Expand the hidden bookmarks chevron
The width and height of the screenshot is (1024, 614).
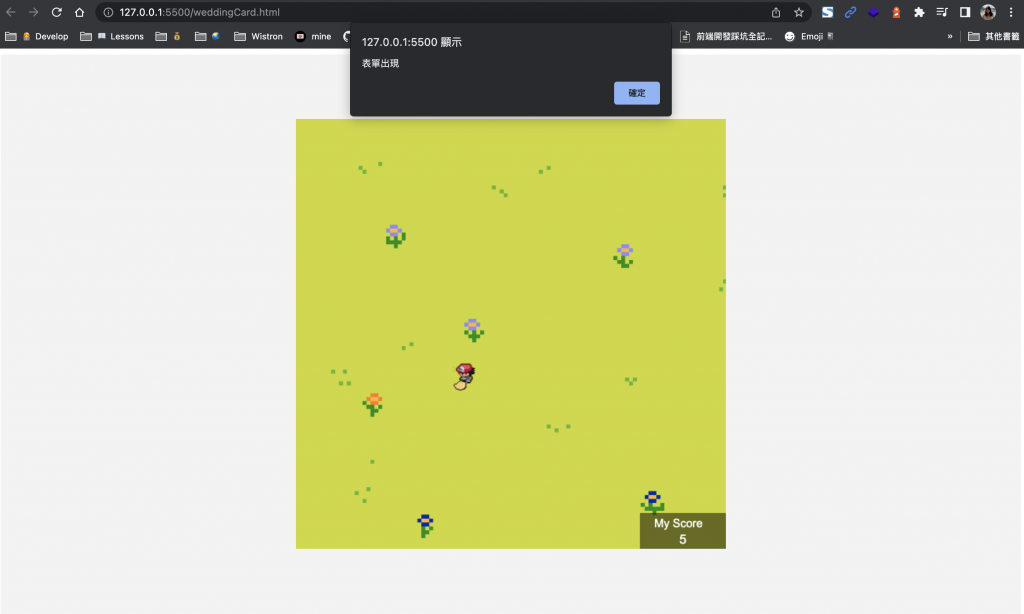click(x=950, y=37)
